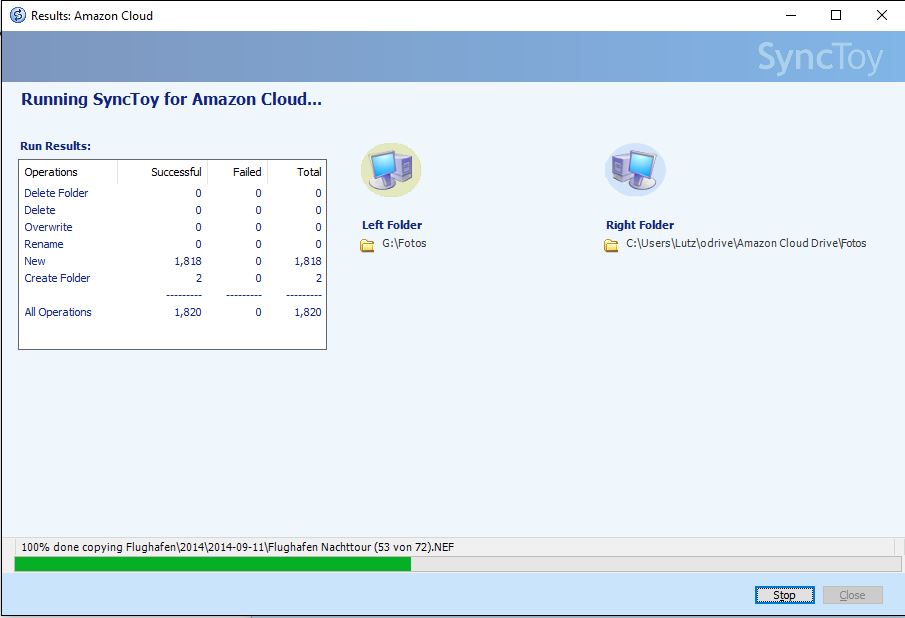Viewport: 905px width, 618px height.
Task: Click All Operations successful count 1,820
Action: click(188, 312)
